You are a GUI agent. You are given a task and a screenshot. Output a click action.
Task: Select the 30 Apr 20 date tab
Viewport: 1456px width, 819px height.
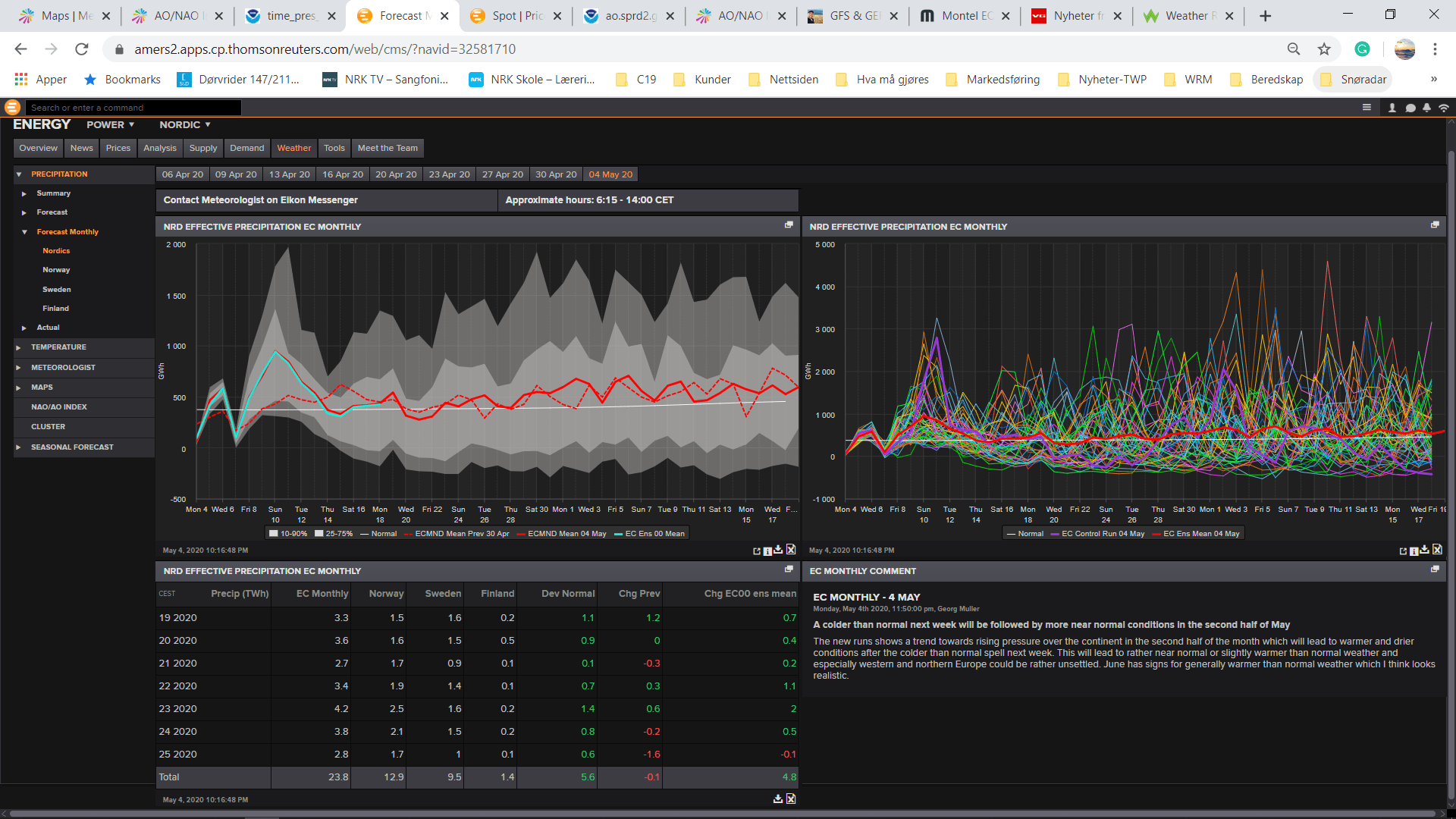(556, 174)
